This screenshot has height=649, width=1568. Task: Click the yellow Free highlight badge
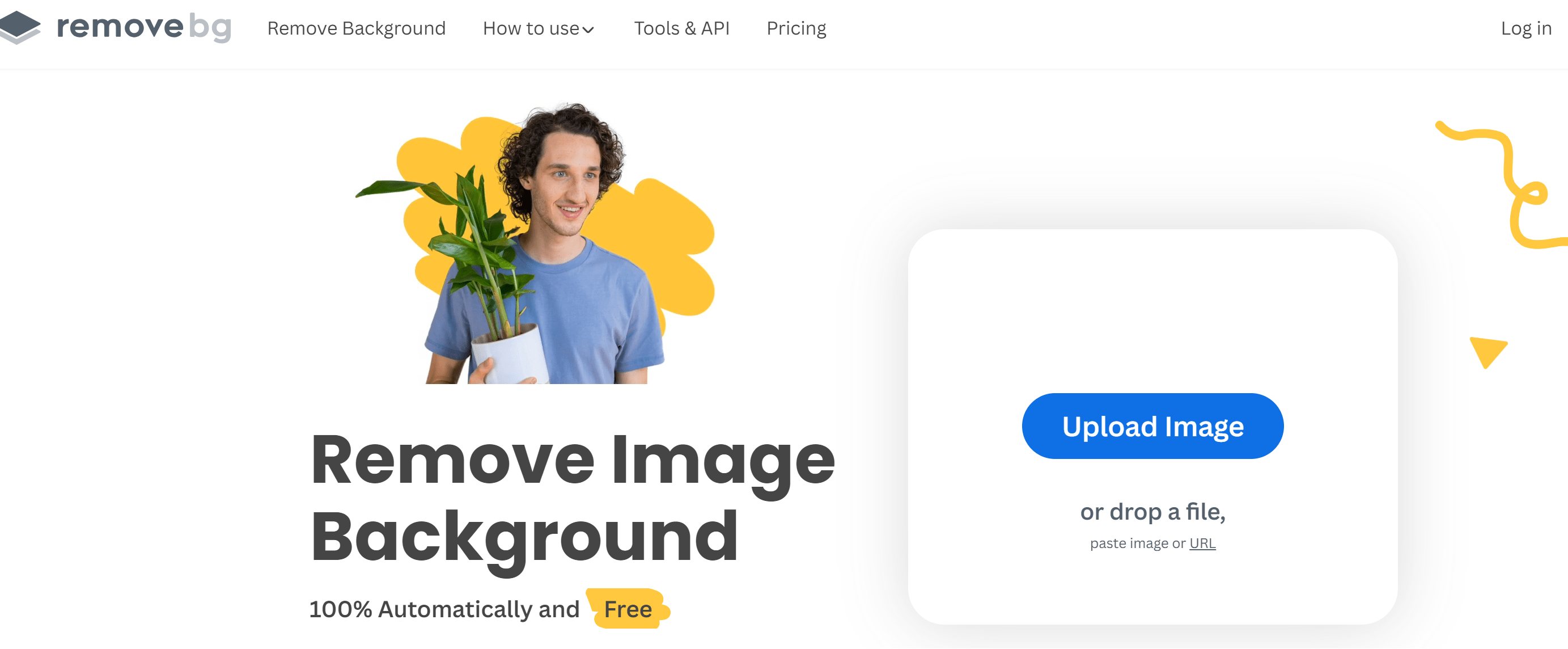click(x=628, y=609)
